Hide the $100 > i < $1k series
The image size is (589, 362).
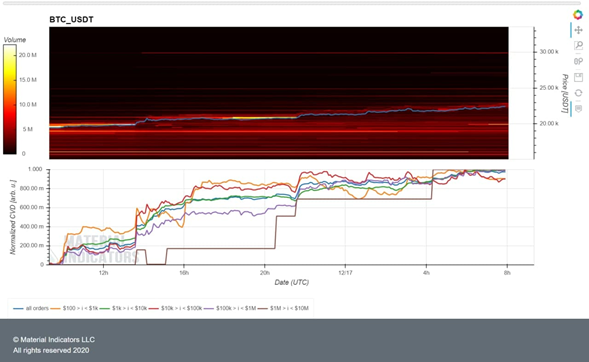(x=74, y=308)
